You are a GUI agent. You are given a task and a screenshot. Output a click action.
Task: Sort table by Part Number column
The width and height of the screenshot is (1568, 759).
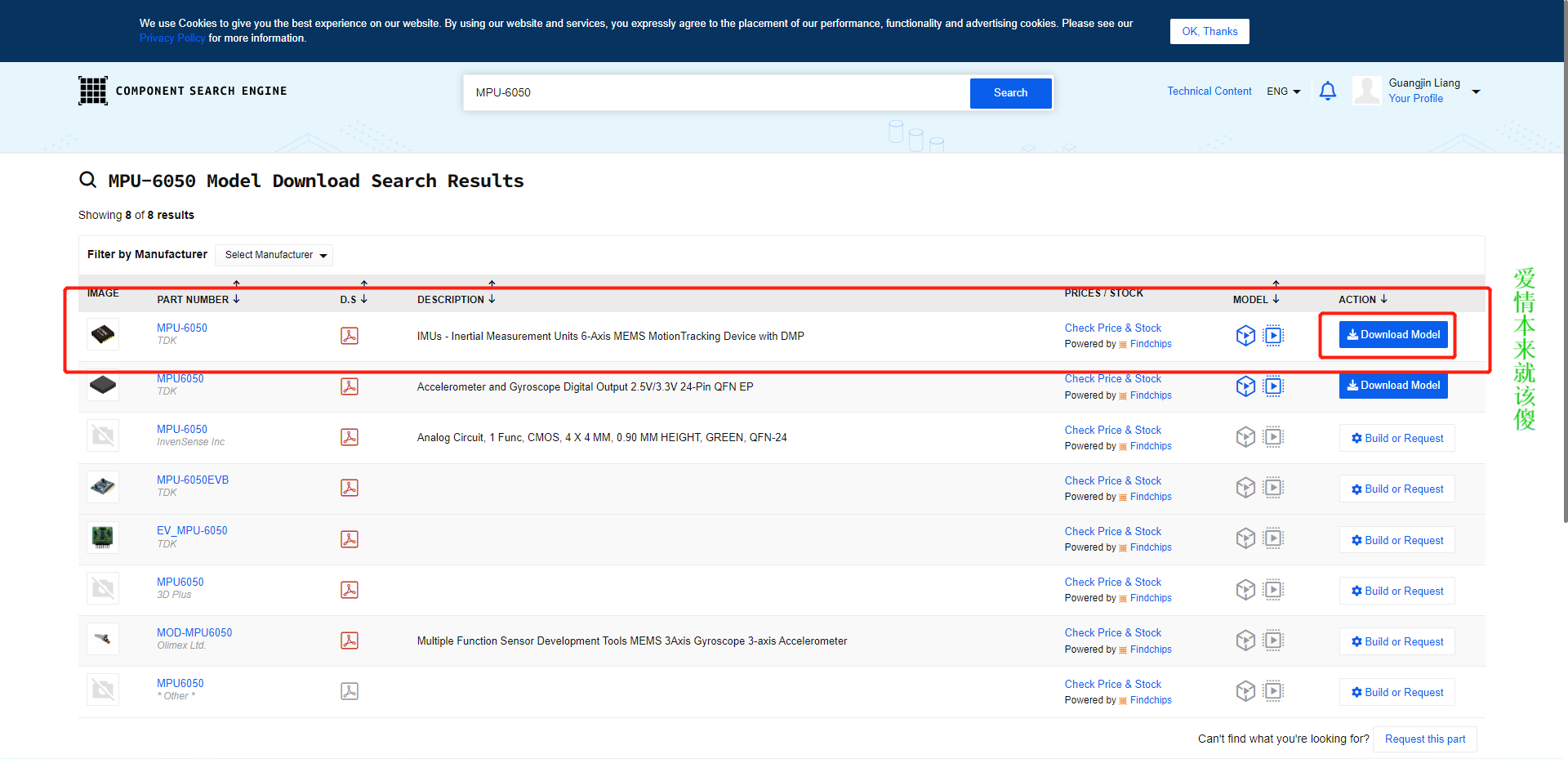[198, 299]
